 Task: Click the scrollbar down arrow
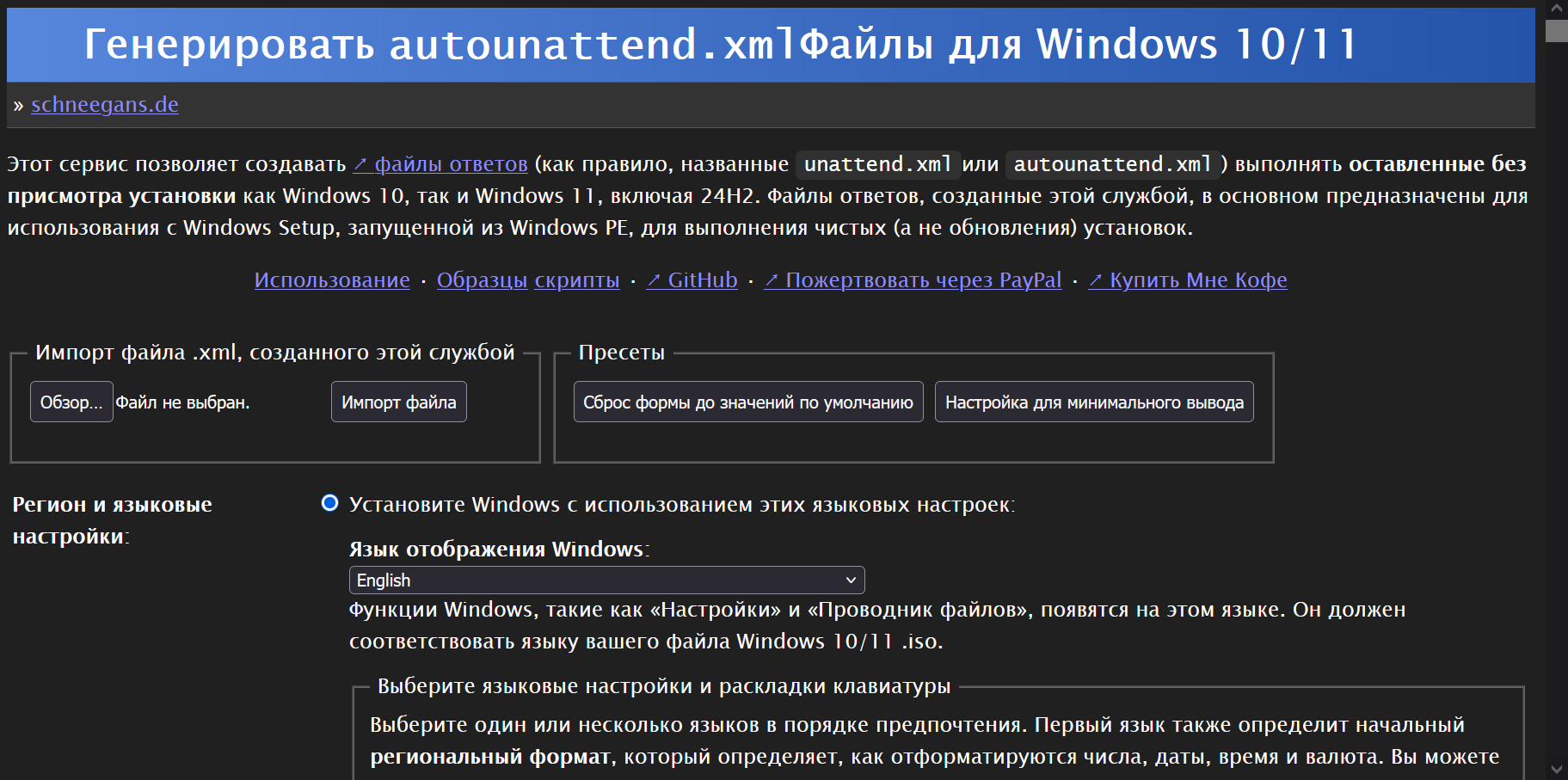pos(1557,770)
